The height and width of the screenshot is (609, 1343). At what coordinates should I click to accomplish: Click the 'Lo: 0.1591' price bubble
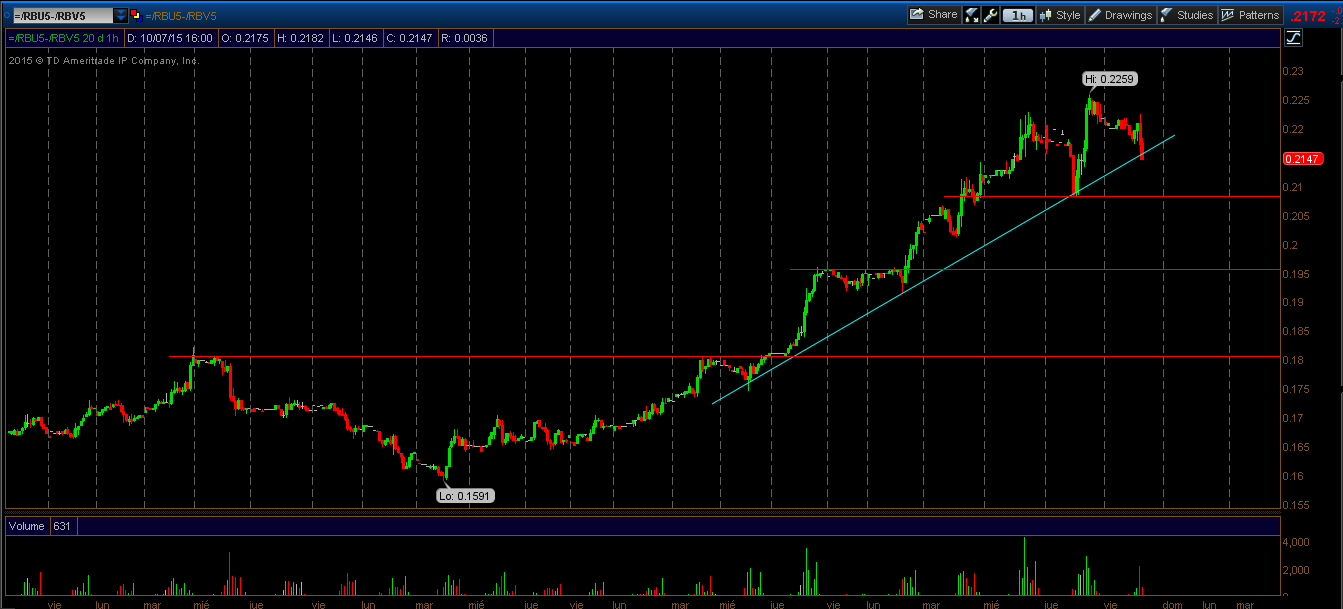465,495
